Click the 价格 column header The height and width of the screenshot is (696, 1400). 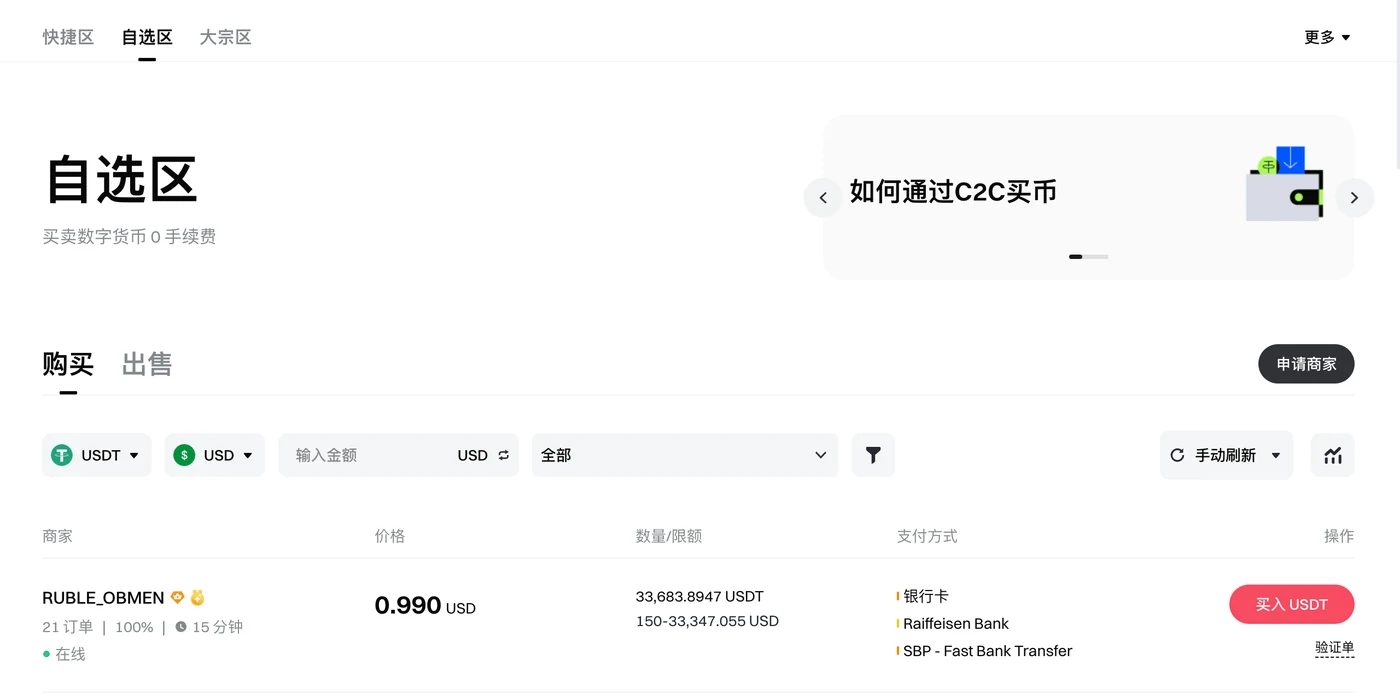pyautogui.click(x=390, y=536)
